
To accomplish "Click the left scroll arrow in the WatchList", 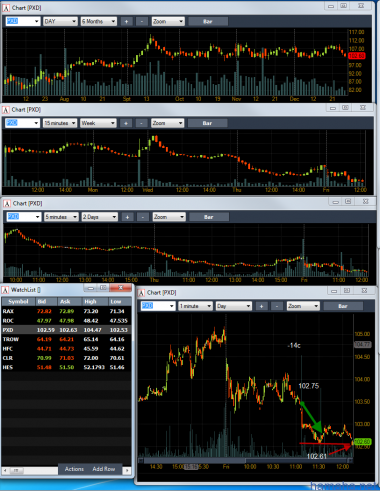I will click(5, 470).
